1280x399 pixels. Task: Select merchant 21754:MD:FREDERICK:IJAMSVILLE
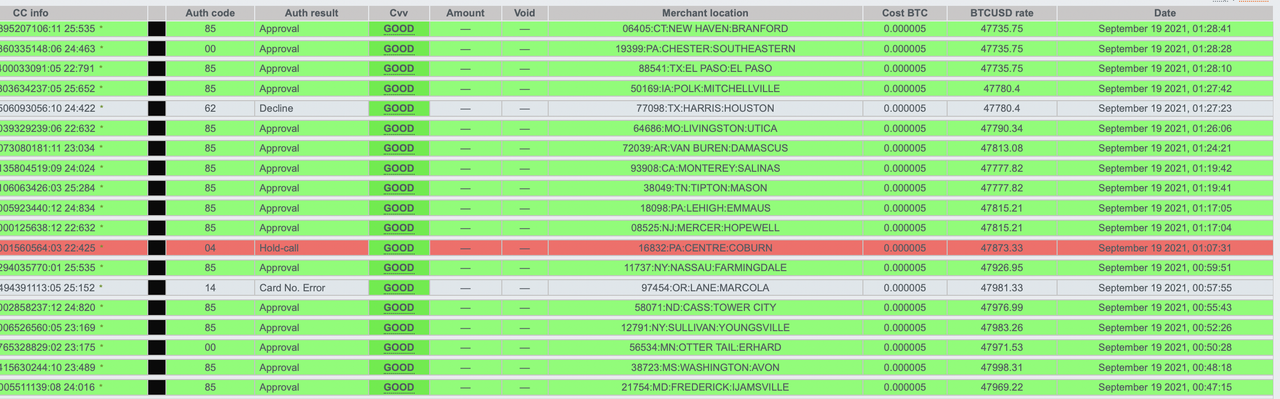[705, 388]
